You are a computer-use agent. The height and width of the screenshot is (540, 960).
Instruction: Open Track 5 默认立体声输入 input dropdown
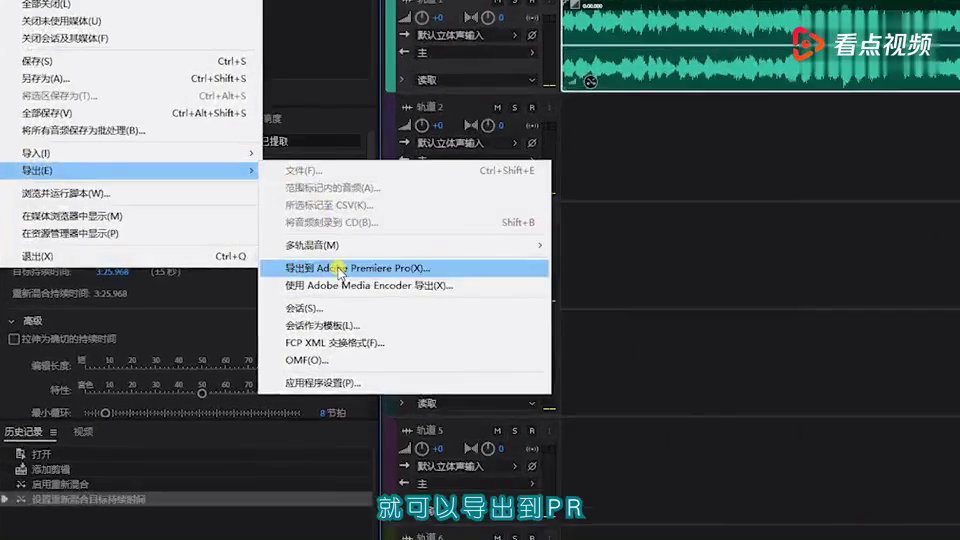coord(467,467)
